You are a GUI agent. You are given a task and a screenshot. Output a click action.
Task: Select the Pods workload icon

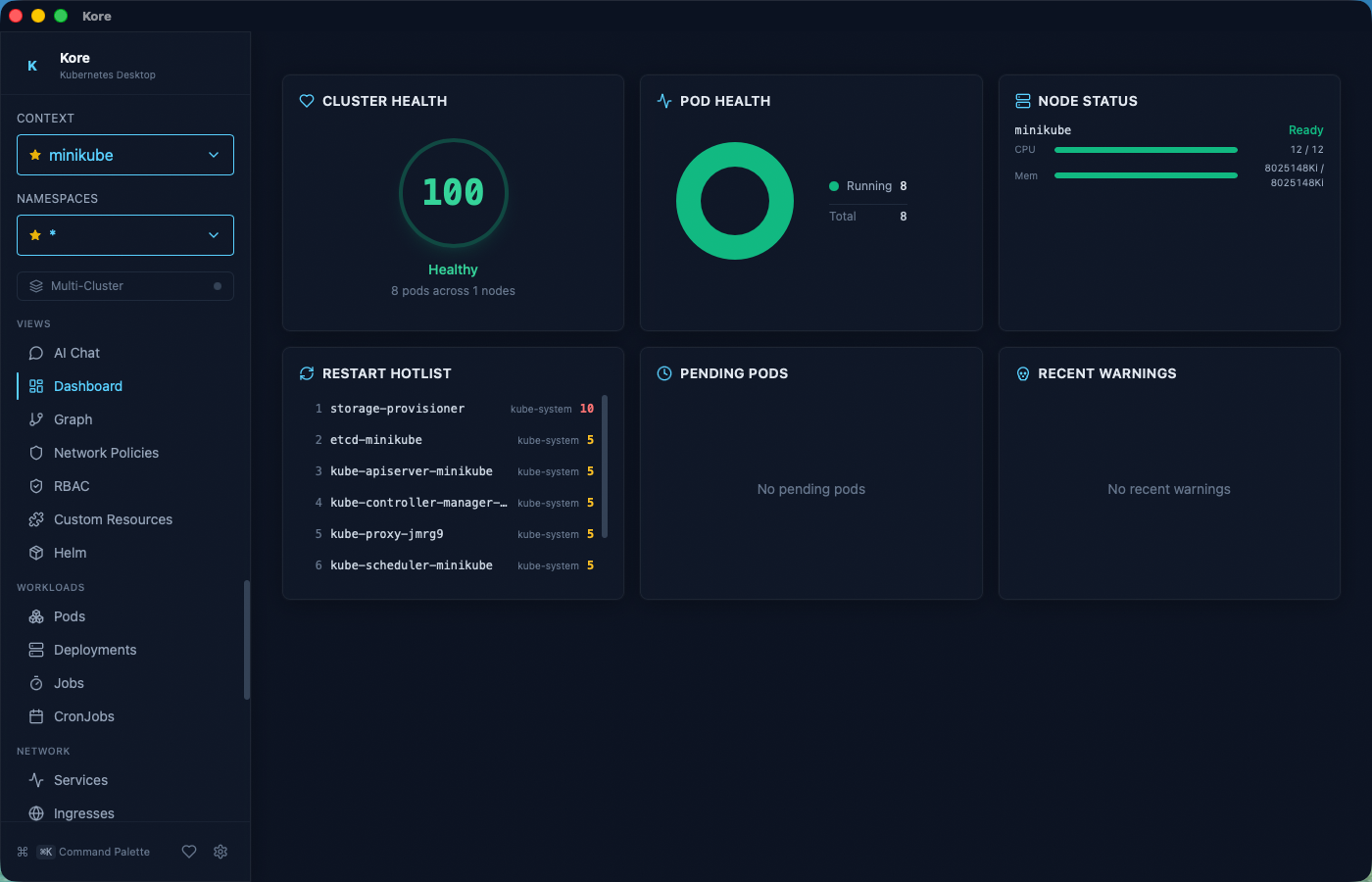pyautogui.click(x=34, y=616)
